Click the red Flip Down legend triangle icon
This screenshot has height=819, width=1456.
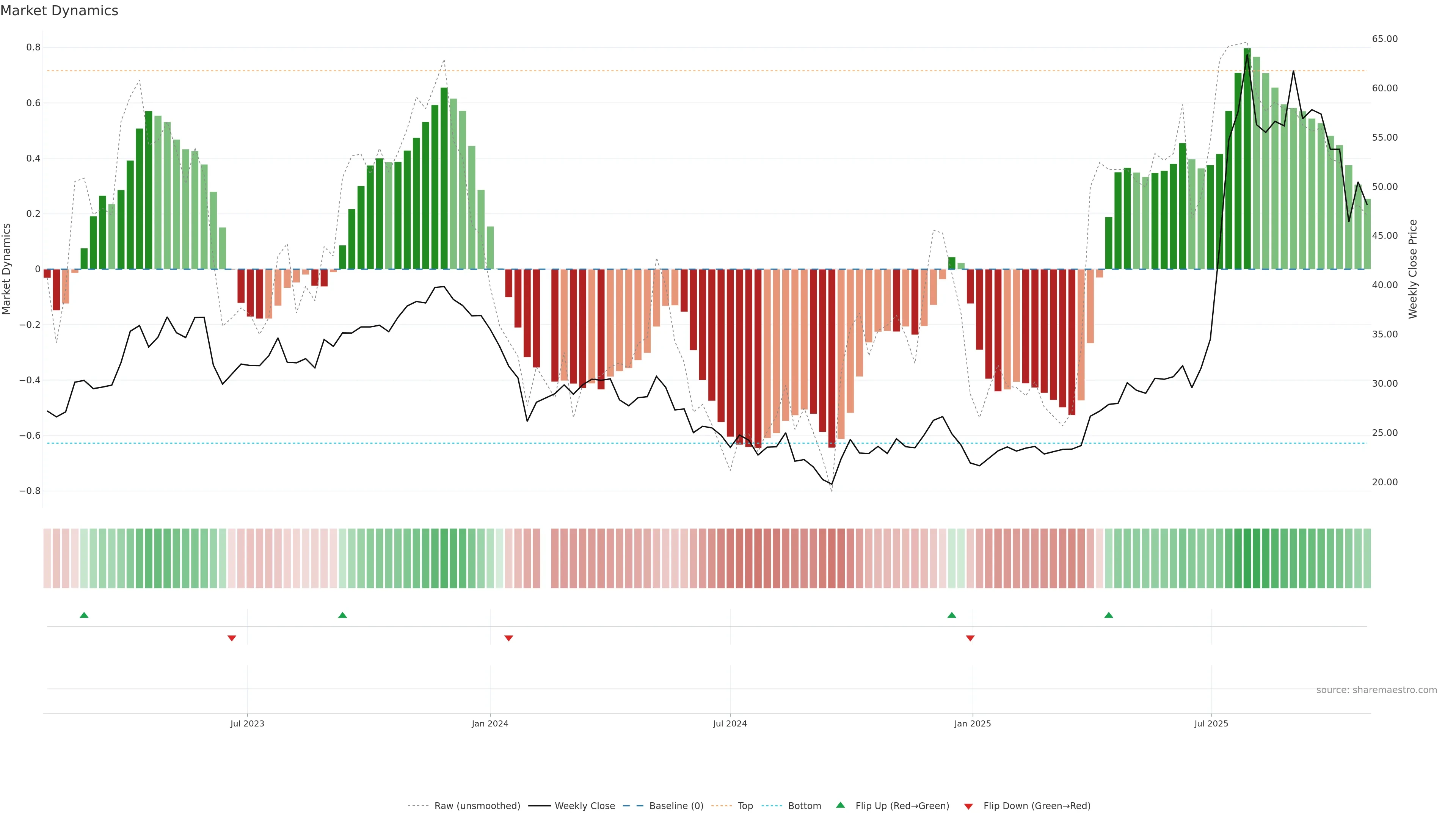(x=968, y=806)
